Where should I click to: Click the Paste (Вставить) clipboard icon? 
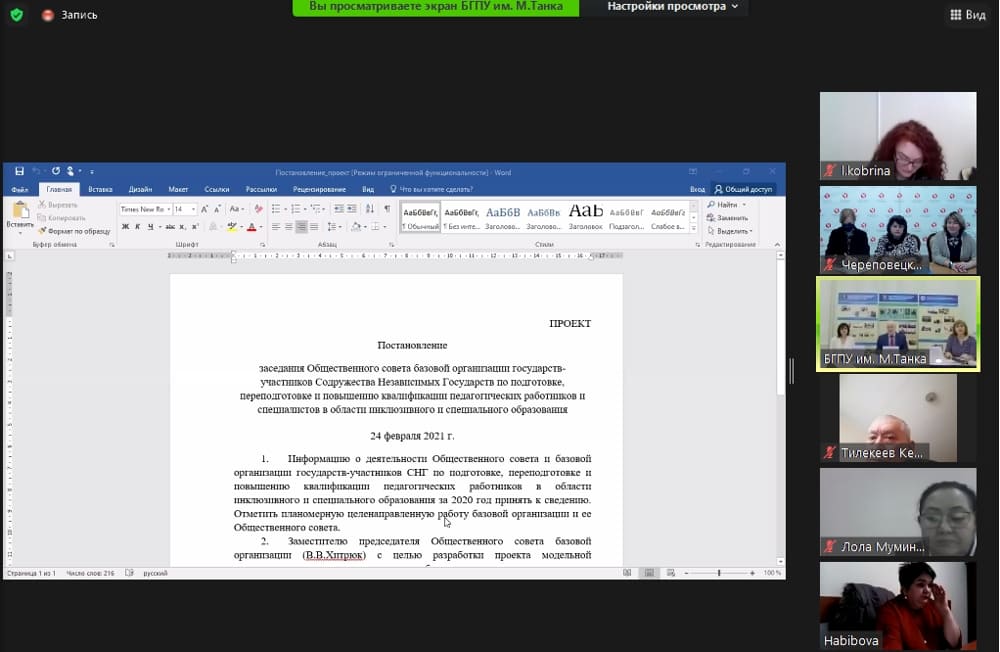[x=20, y=210]
